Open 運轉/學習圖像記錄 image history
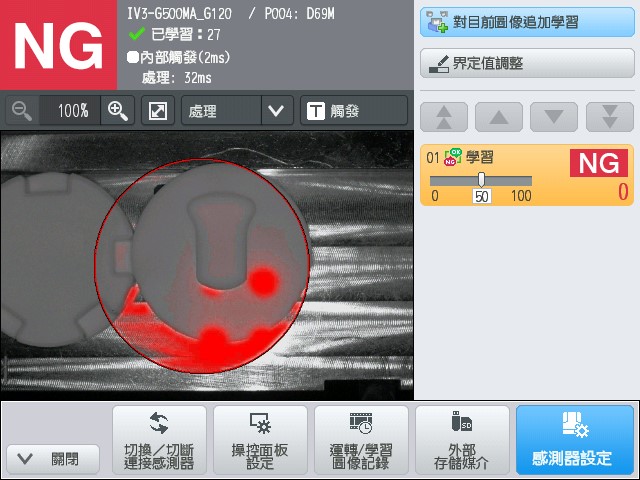Image resolution: width=640 pixels, height=480 pixels. click(x=361, y=440)
